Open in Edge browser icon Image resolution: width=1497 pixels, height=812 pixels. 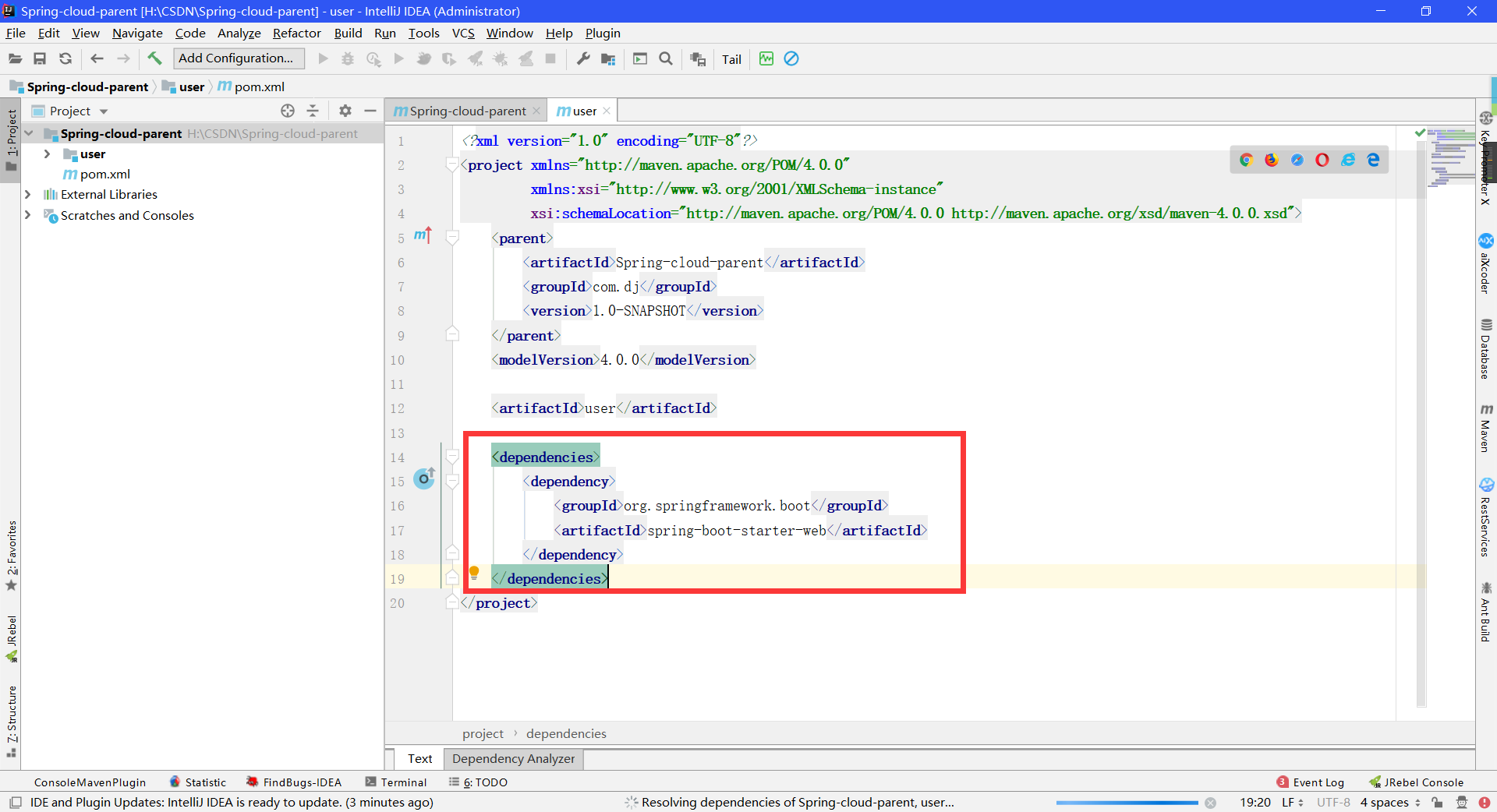(x=1374, y=160)
